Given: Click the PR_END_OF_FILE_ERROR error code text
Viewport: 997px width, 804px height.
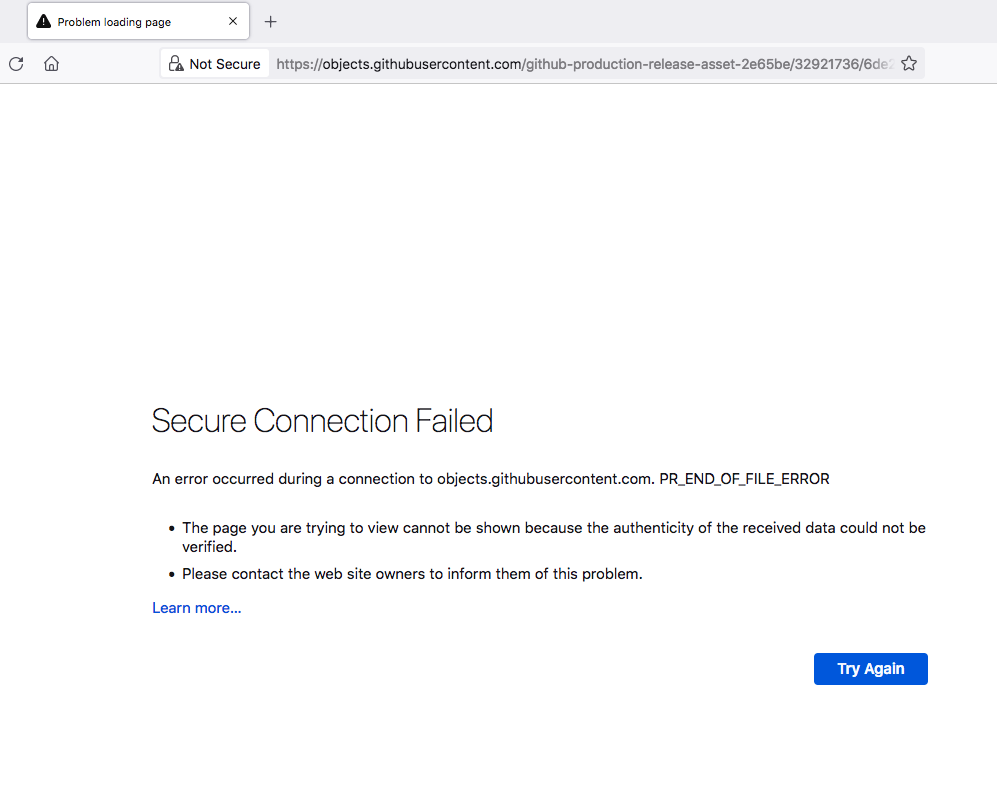Looking at the screenshot, I should click(744, 479).
